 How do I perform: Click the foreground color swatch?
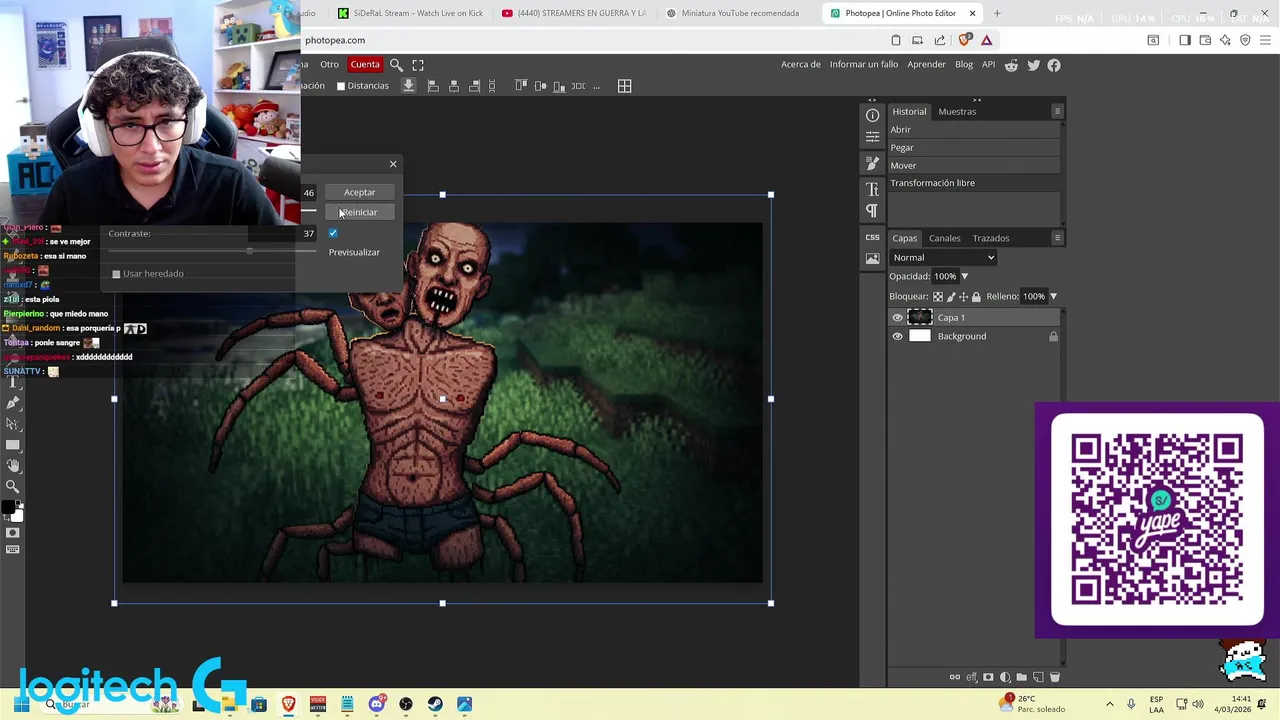(x=8, y=508)
